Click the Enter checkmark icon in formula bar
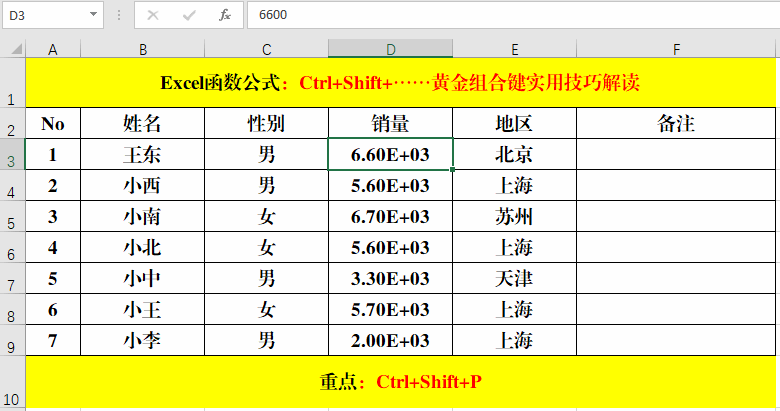This screenshot has height=411, width=780. pyautogui.click(x=189, y=15)
